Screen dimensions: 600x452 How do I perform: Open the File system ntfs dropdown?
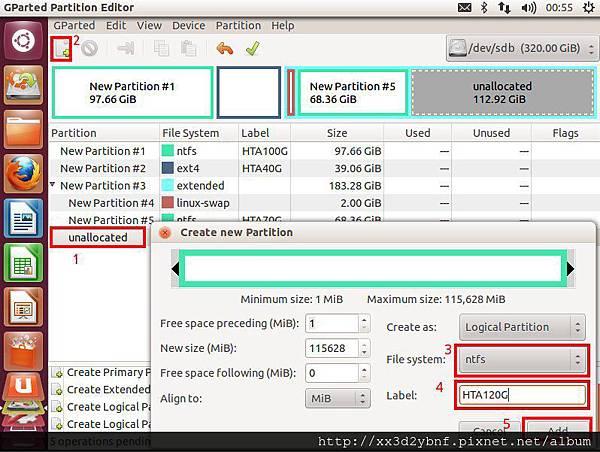tap(522, 359)
